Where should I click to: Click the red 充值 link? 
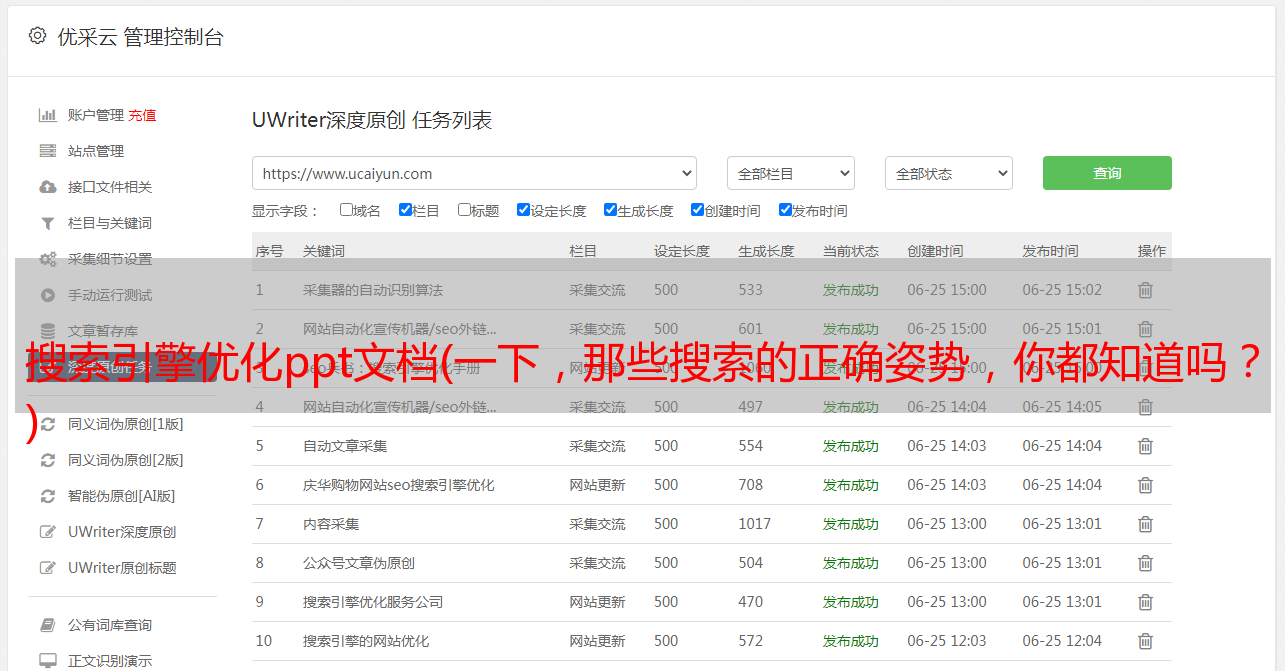click(x=142, y=115)
